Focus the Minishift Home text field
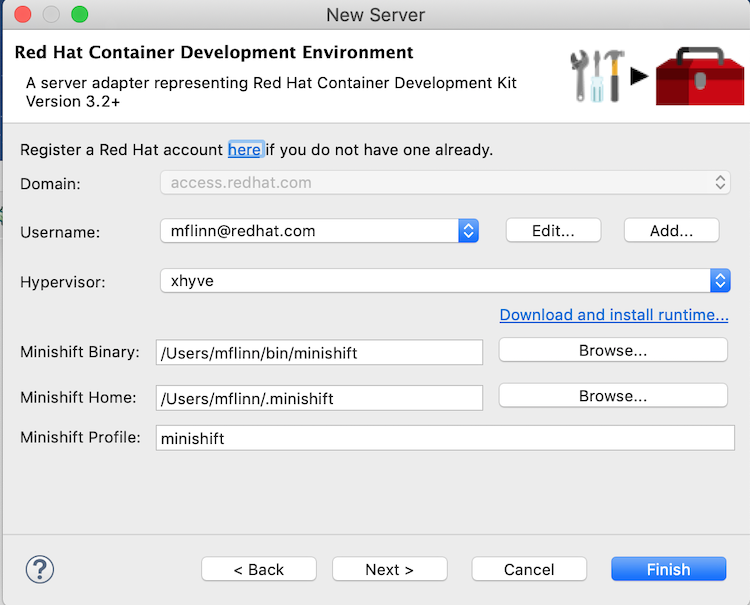Viewport: 750px width, 605px height. 319,398
